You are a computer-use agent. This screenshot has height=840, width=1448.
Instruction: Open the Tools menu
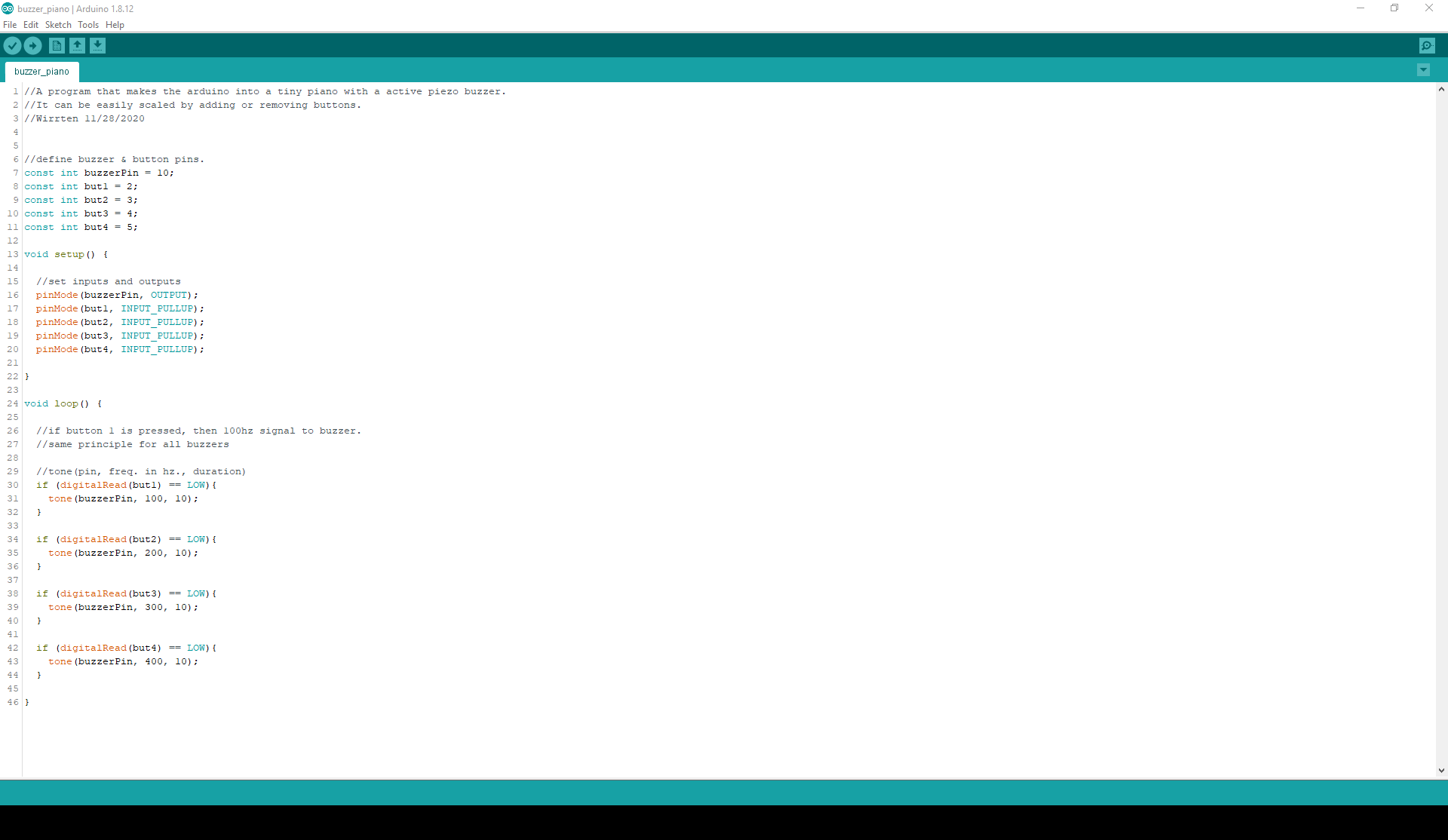click(x=88, y=25)
